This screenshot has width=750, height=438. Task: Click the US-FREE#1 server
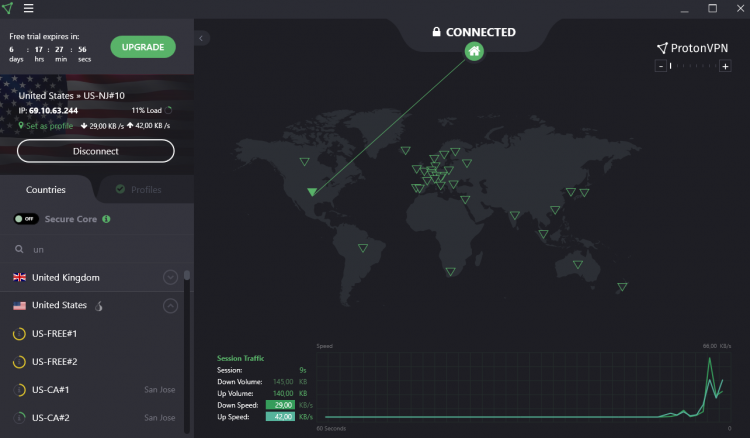tap(92, 334)
